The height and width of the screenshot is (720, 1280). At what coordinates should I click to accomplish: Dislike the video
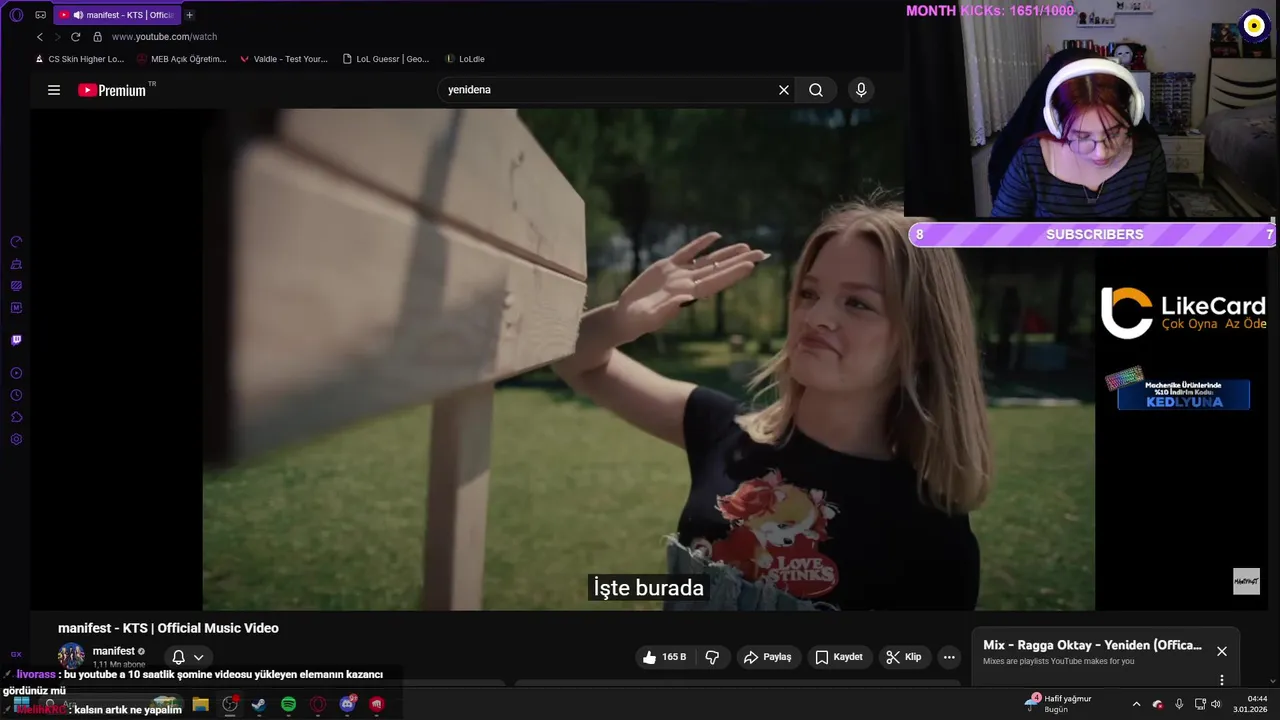click(712, 657)
